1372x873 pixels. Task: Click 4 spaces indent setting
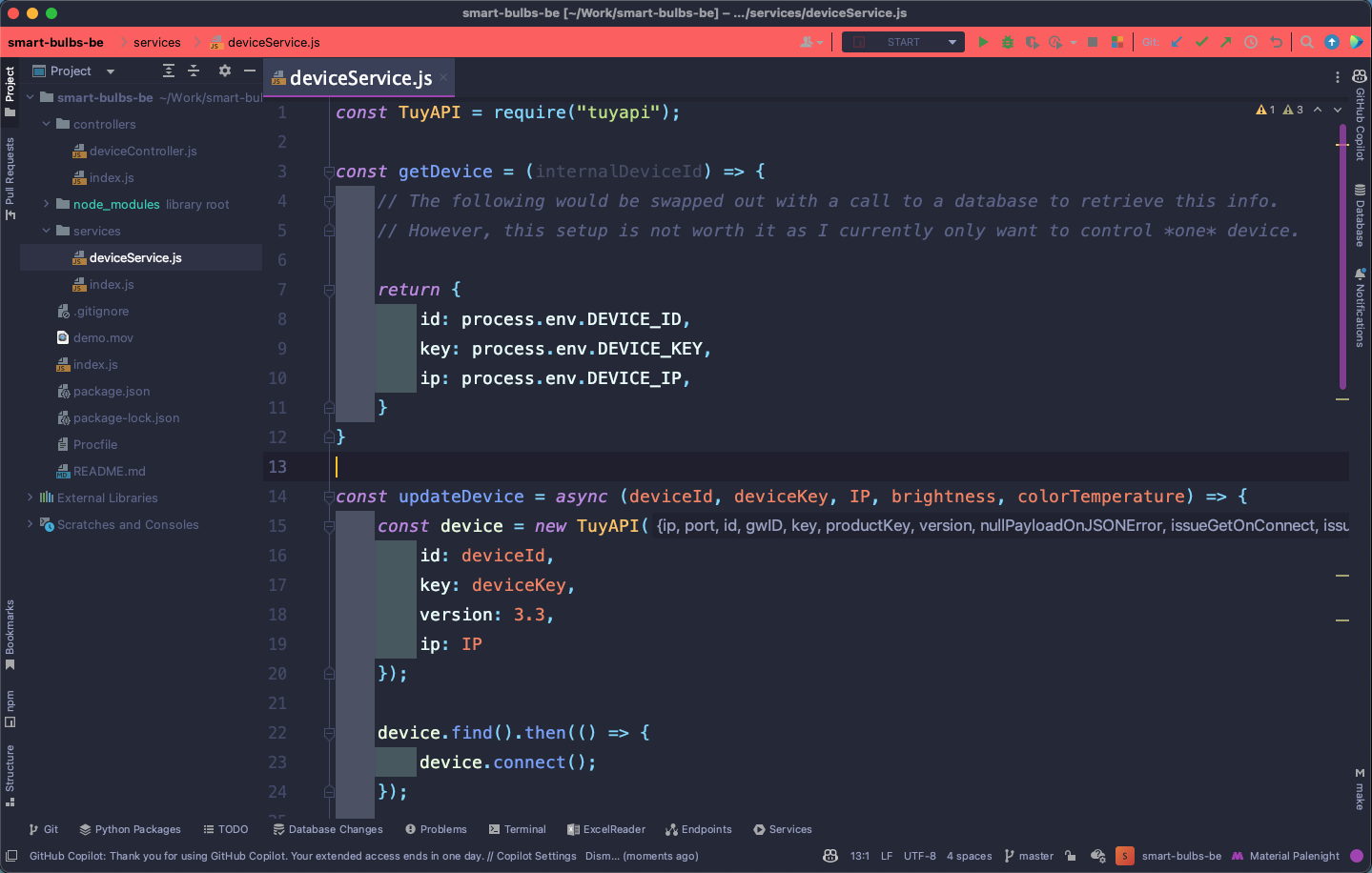[969, 856]
